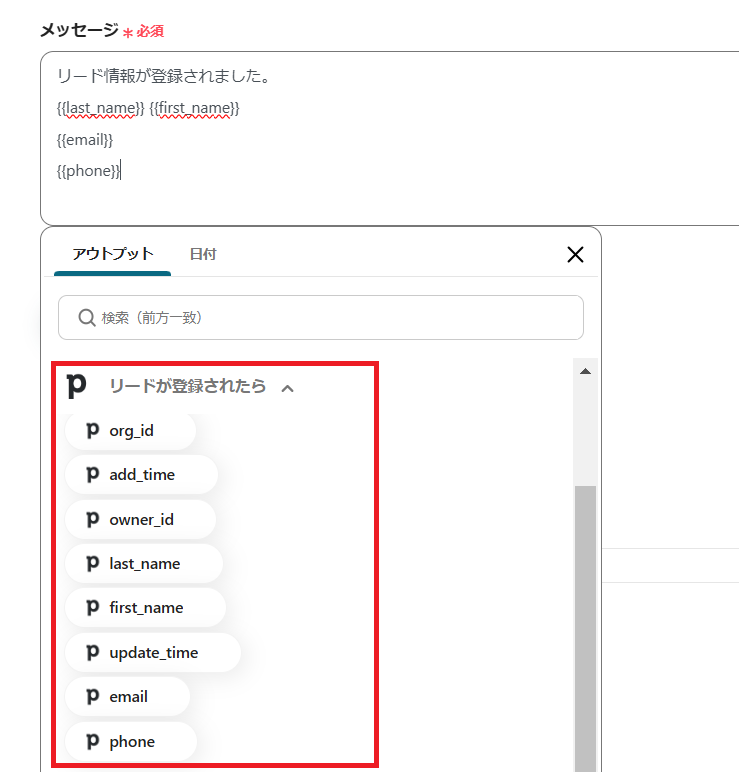Image resolution: width=739 pixels, height=772 pixels.
Task: Click the リード情報が登録されました。 line
Action: (163, 76)
